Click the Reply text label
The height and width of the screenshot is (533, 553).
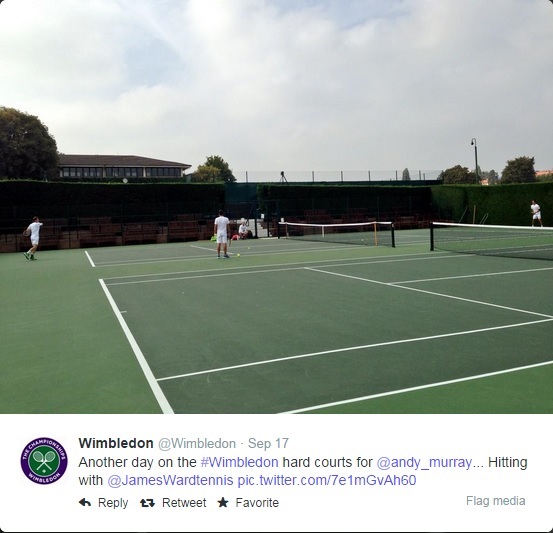click(x=113, y=503)
